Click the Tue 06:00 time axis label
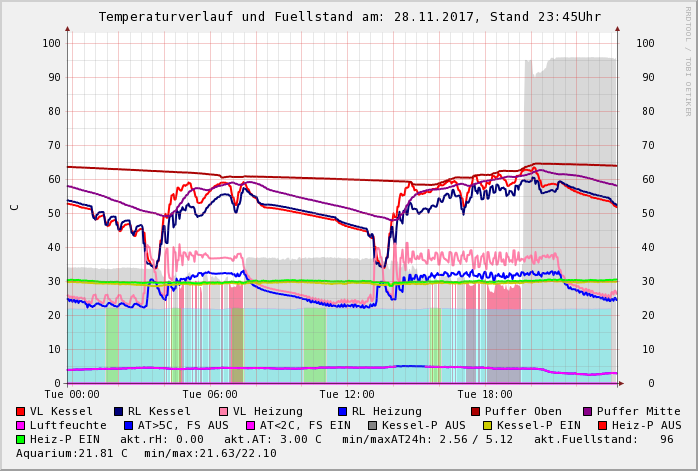 (210, 395)
